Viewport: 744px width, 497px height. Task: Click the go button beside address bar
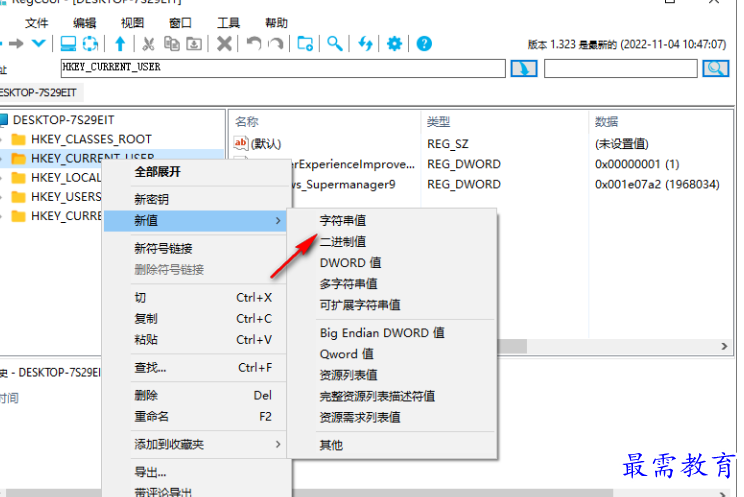(x=524, y=68)
